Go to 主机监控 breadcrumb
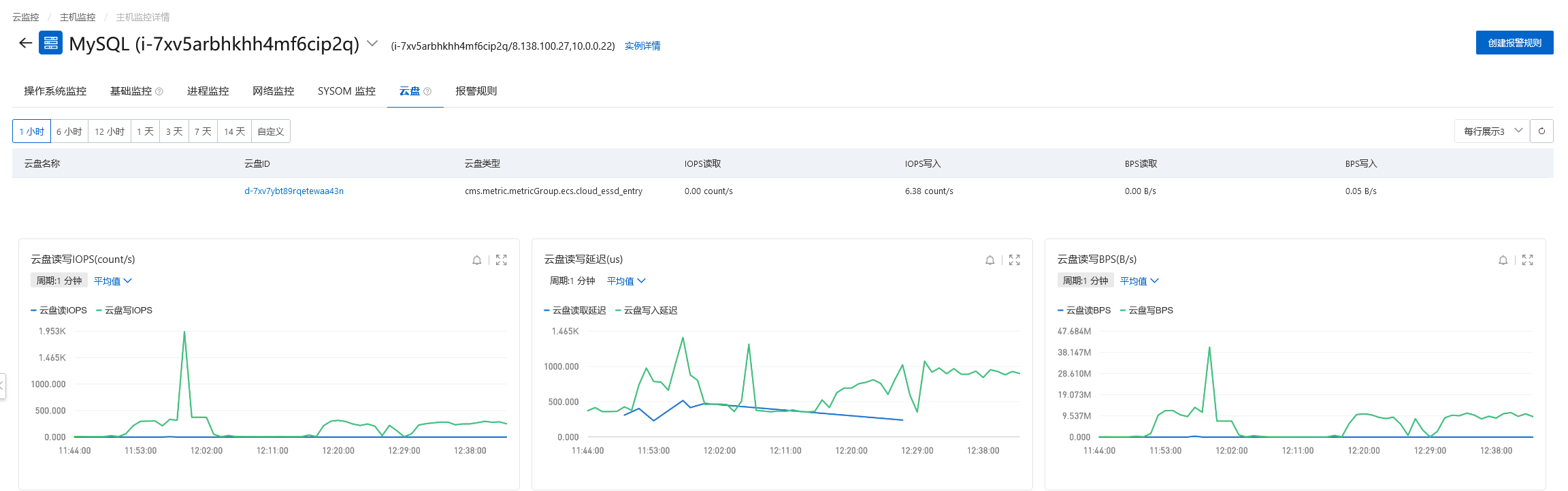The height and width of the screenshot is (491, 1568). [x=78, y=17]
